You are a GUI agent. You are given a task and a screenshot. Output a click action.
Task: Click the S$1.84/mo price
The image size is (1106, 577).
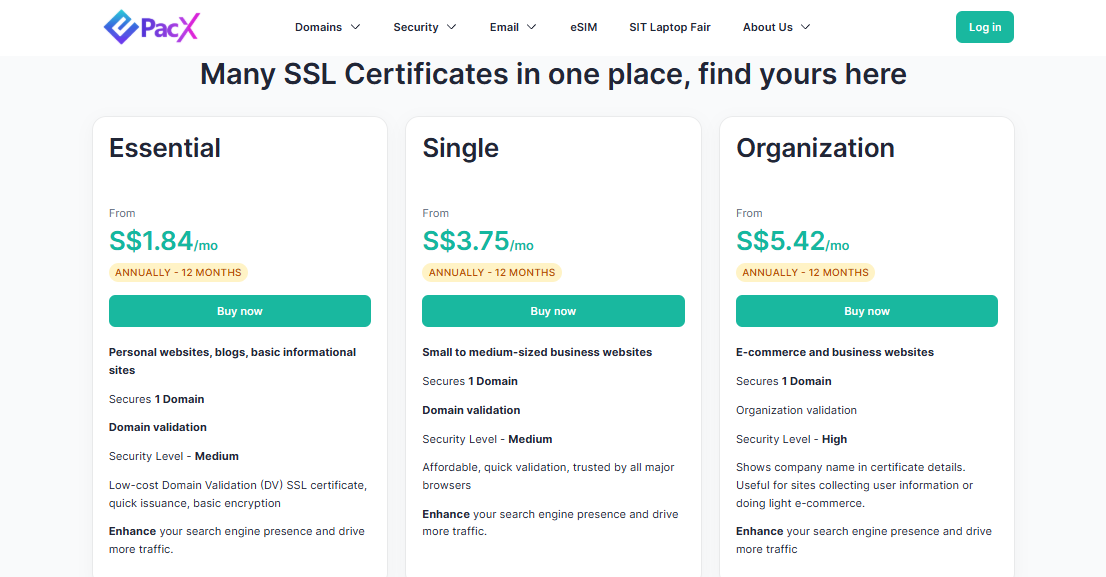pyautogui.click(x=163, y=241)
